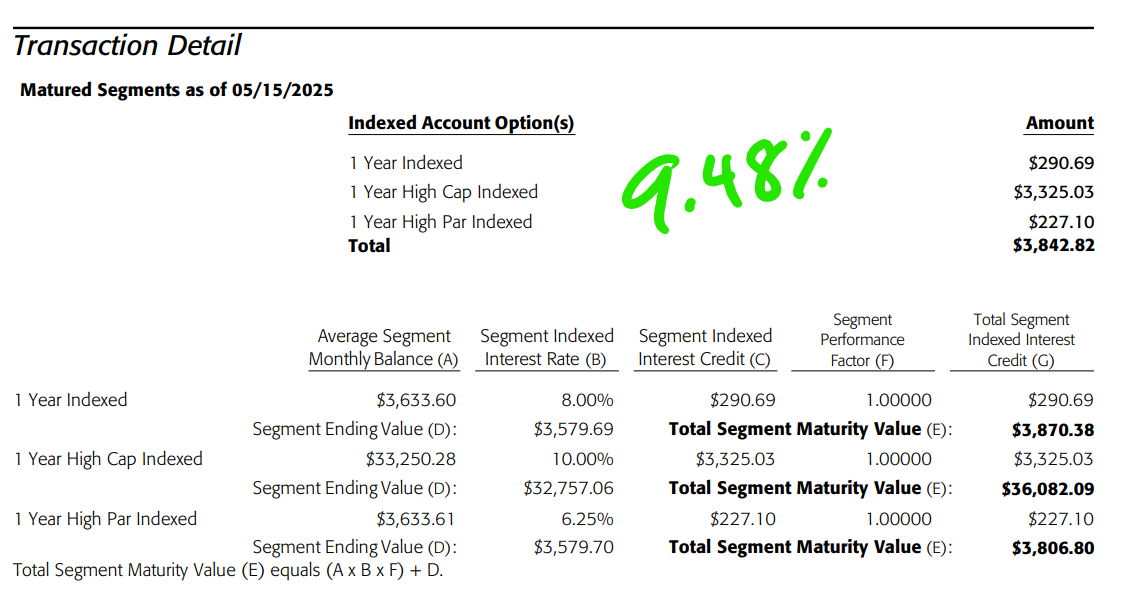Click the green handwritten 9.48% annotation

pos(726,180)
